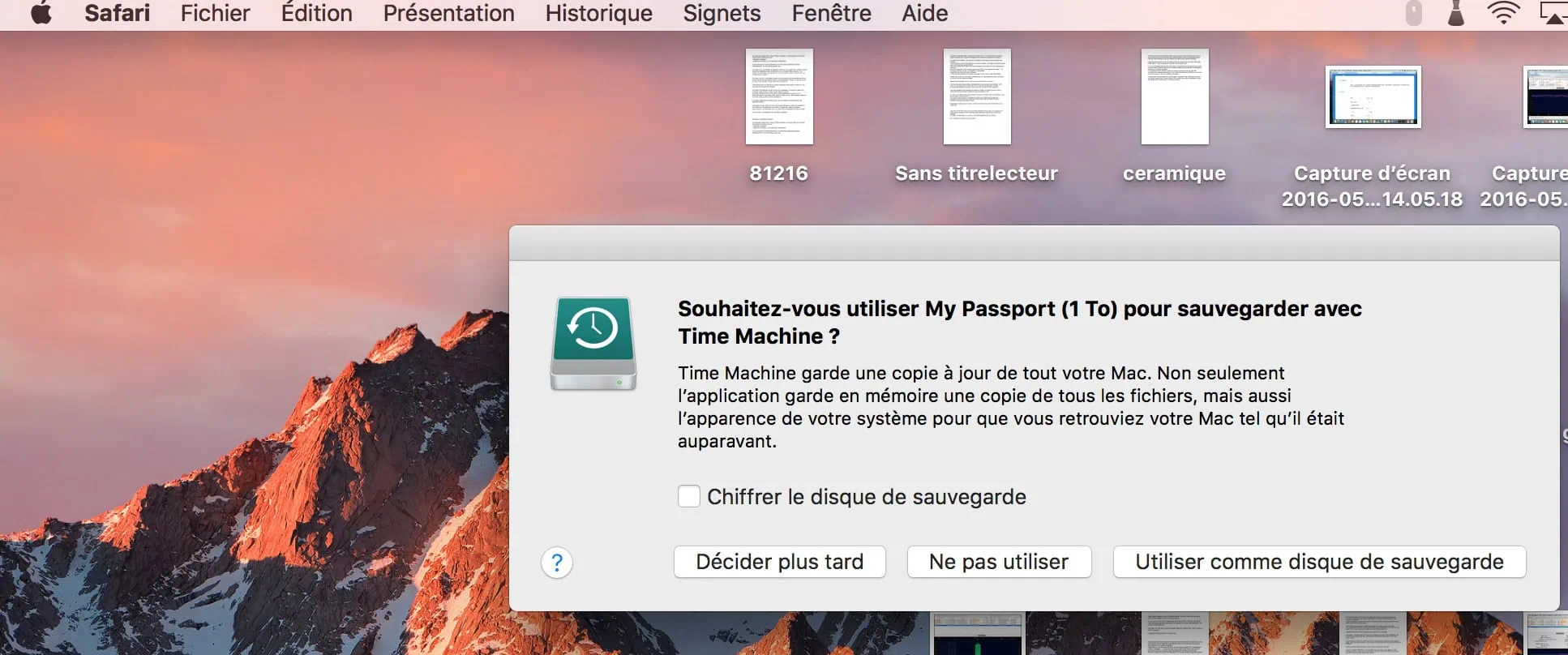Select the Sans titrelecteur document icon
Viewport: 1568px width, 655px height.
977,97
